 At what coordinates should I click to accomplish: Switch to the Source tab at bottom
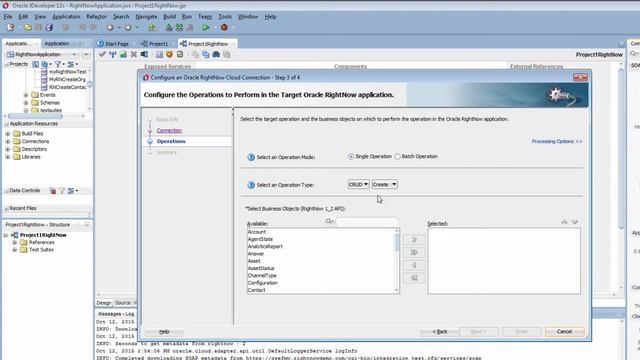[122, 303]
